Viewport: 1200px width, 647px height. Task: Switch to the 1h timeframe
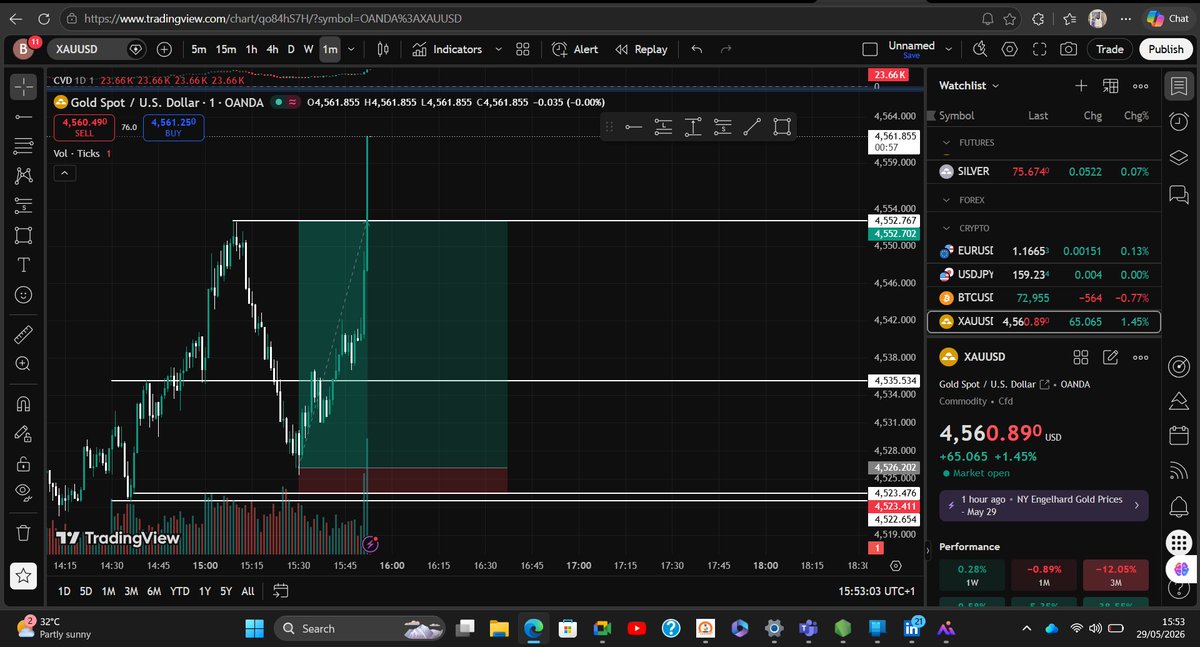click(251, 49)
